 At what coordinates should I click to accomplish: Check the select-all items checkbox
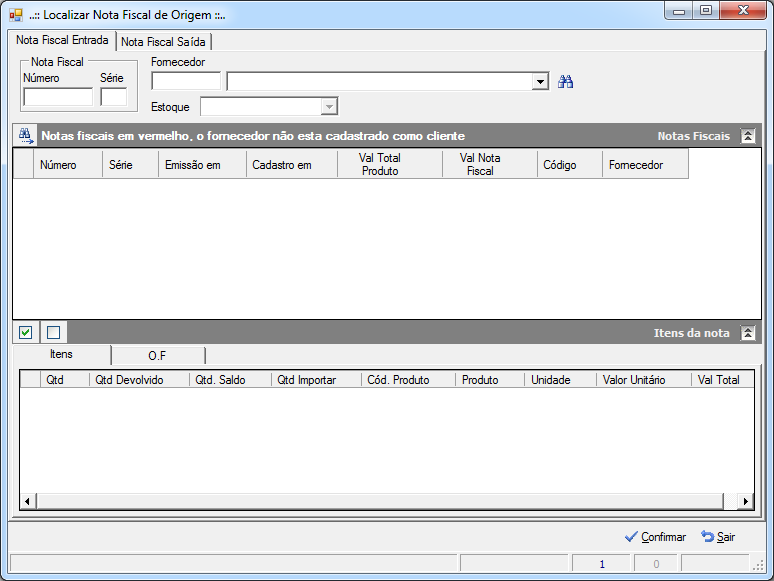[26, 332]
